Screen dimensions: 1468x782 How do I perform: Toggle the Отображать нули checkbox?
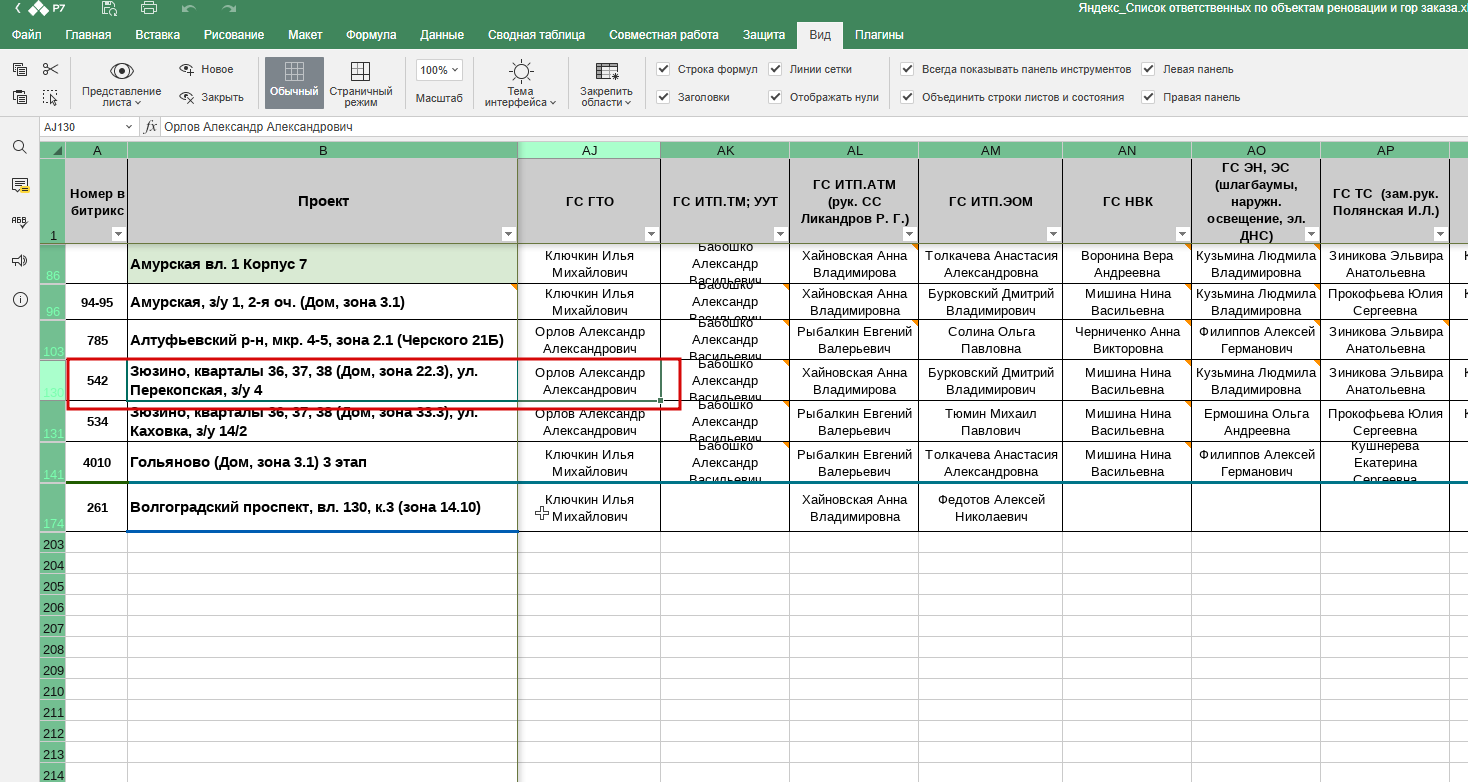(x=775, y=97)
